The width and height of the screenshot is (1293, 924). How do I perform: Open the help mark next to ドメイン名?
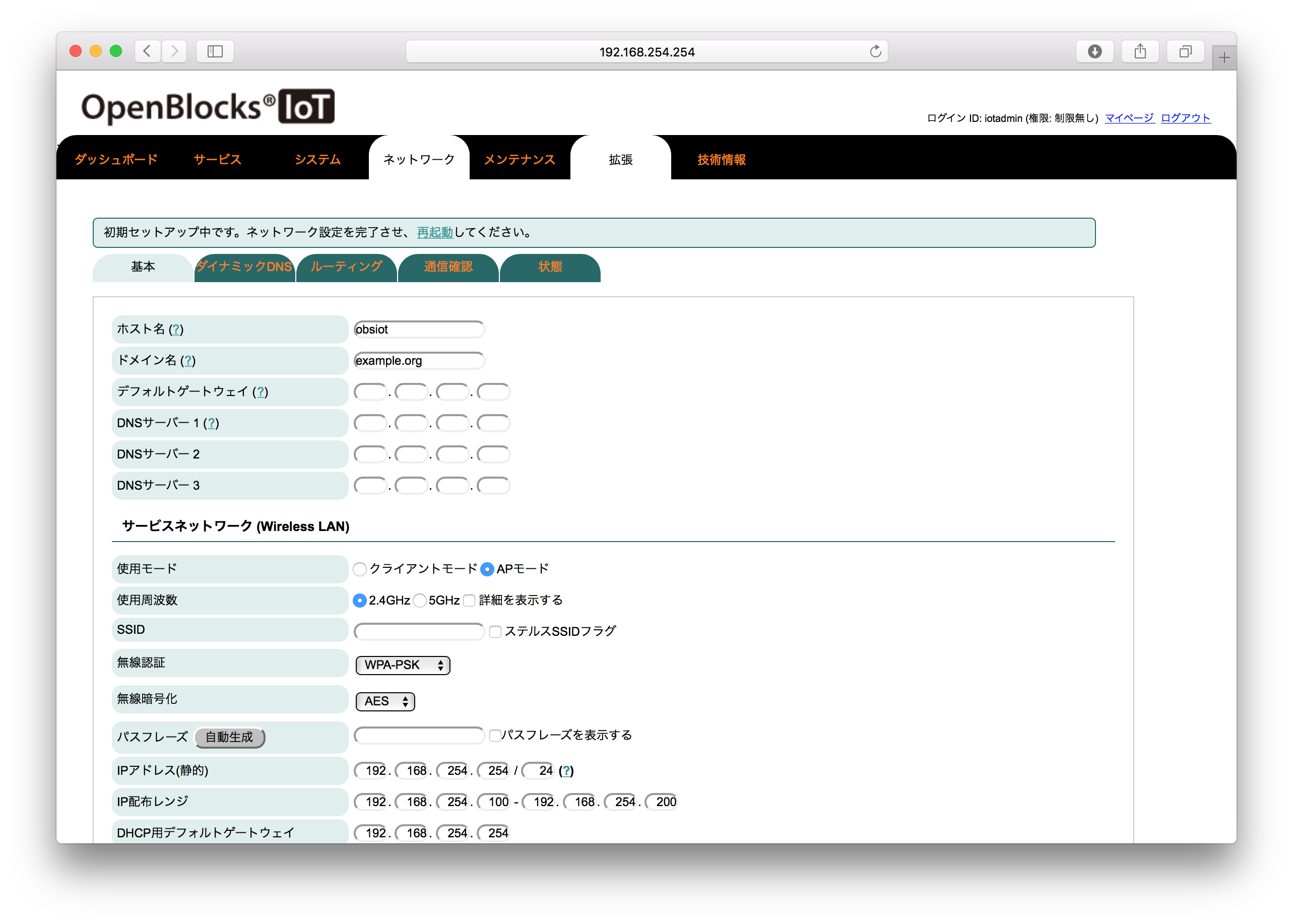pos(188,360)
